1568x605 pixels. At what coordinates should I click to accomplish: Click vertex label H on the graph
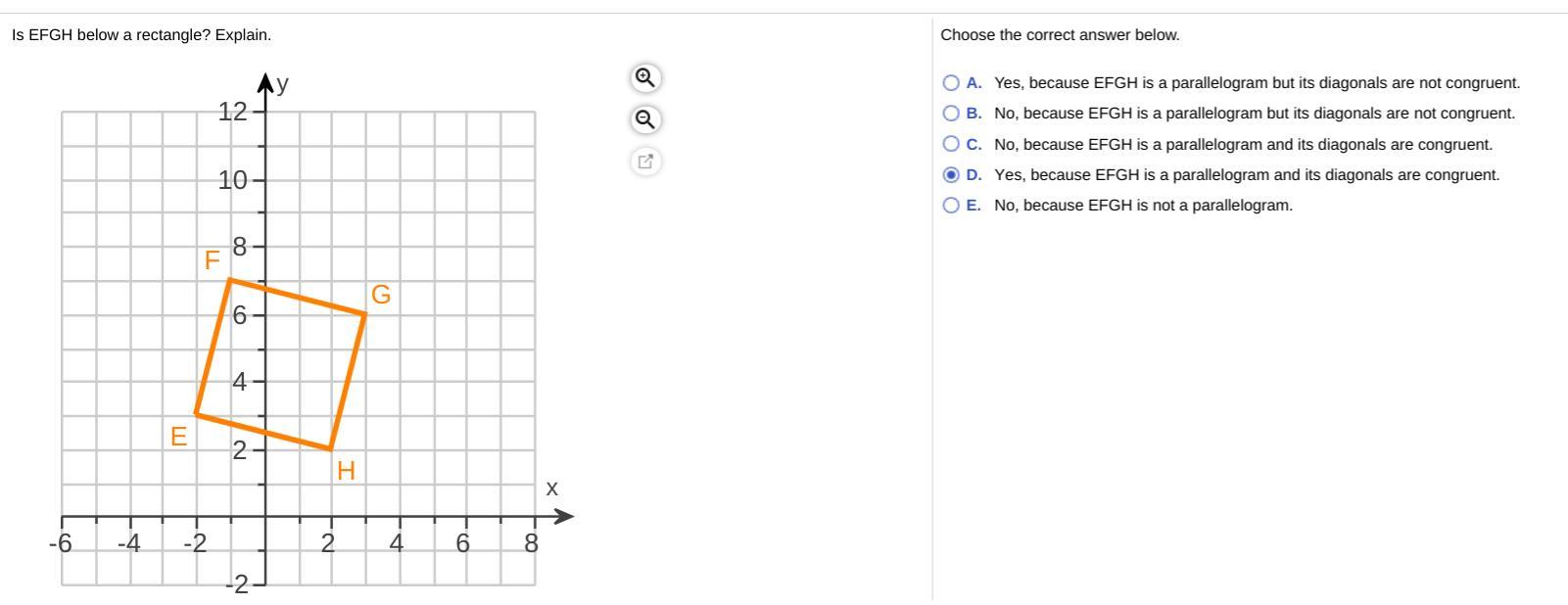[x=346, y=471]
